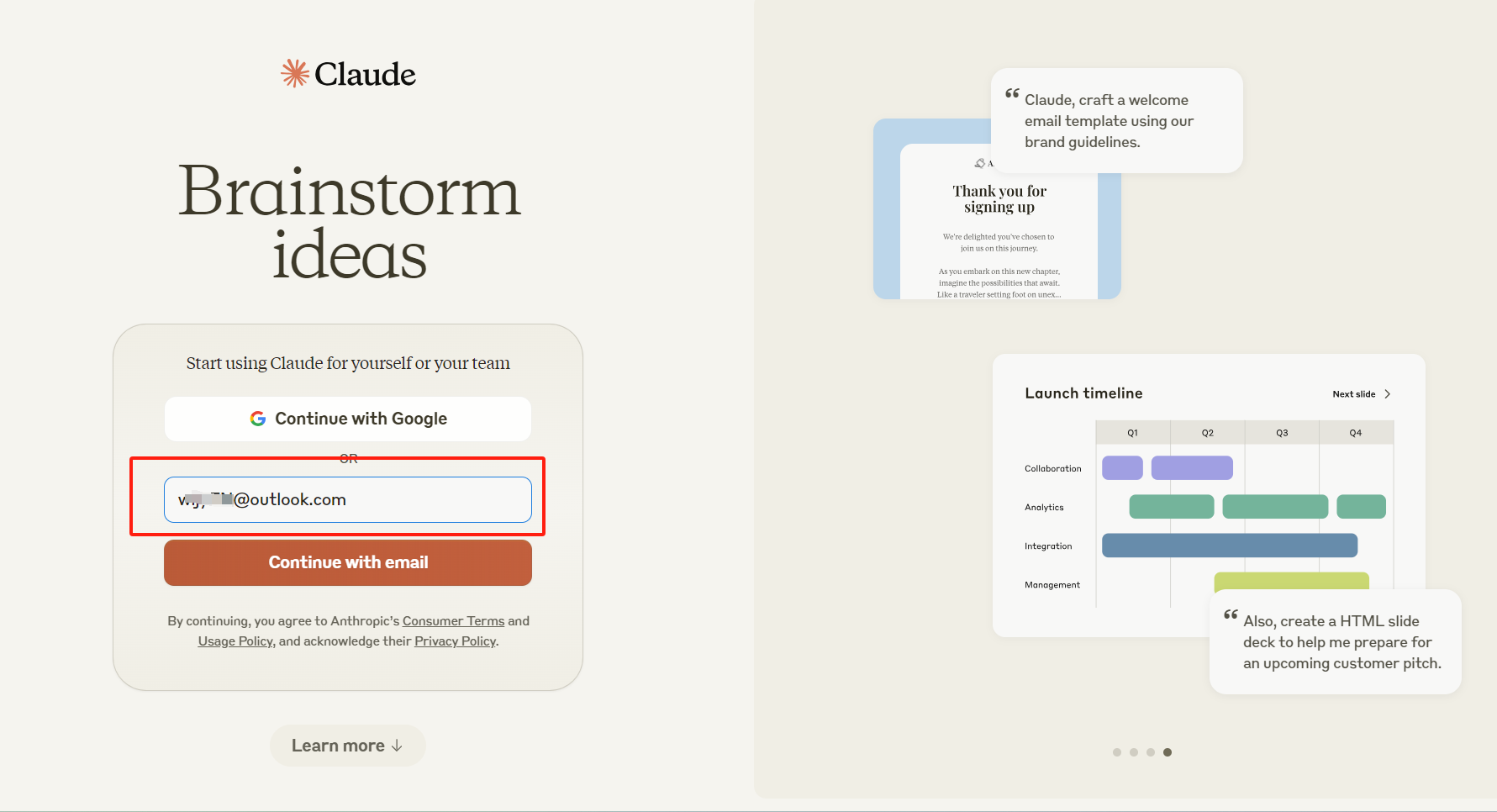Screen dimensions: 1497x812
Task: Click the blue Integration timeline bar
Action: 1230,546
